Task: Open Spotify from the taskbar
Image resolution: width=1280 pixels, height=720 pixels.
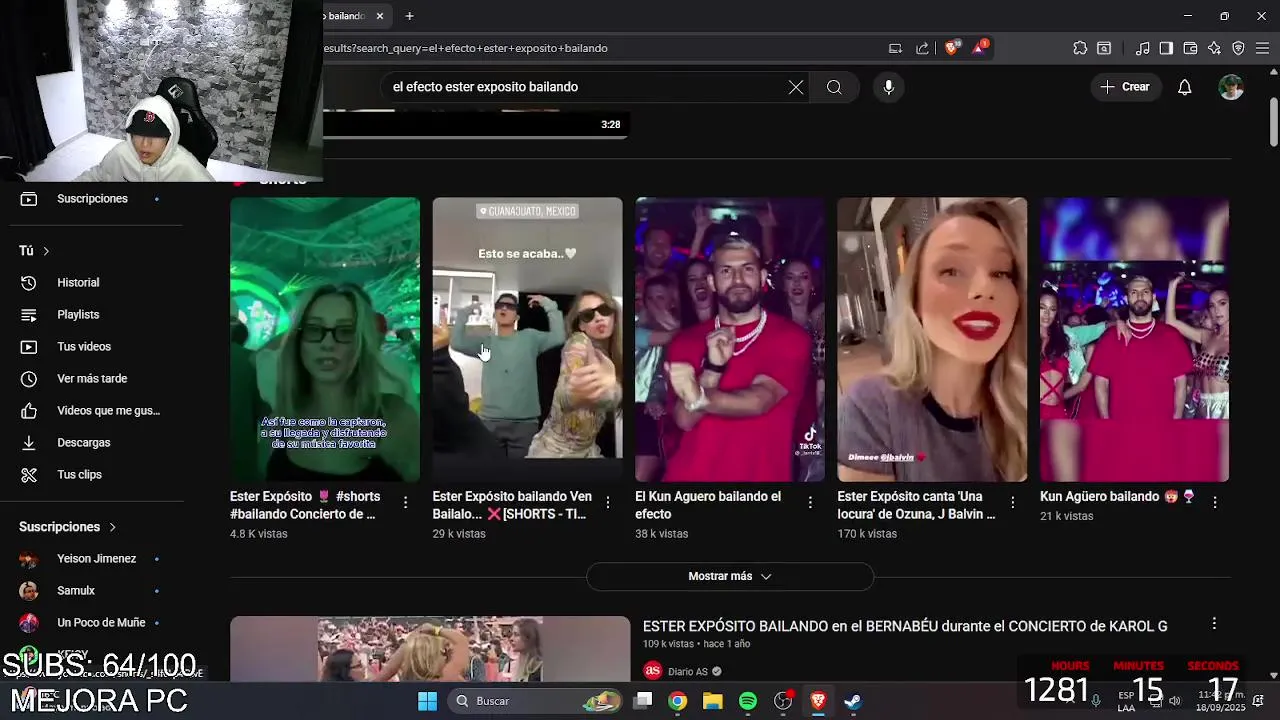Action: pyautogui.click(x=748, y=701)
